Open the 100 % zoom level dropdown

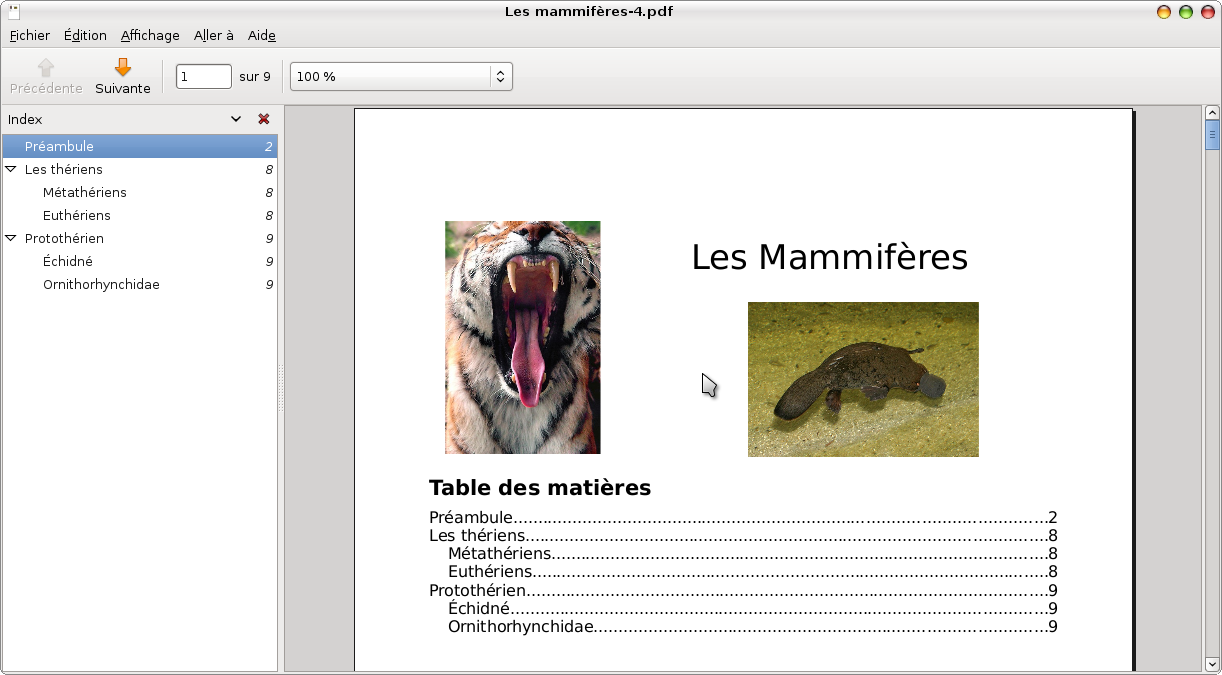(401, 76)
